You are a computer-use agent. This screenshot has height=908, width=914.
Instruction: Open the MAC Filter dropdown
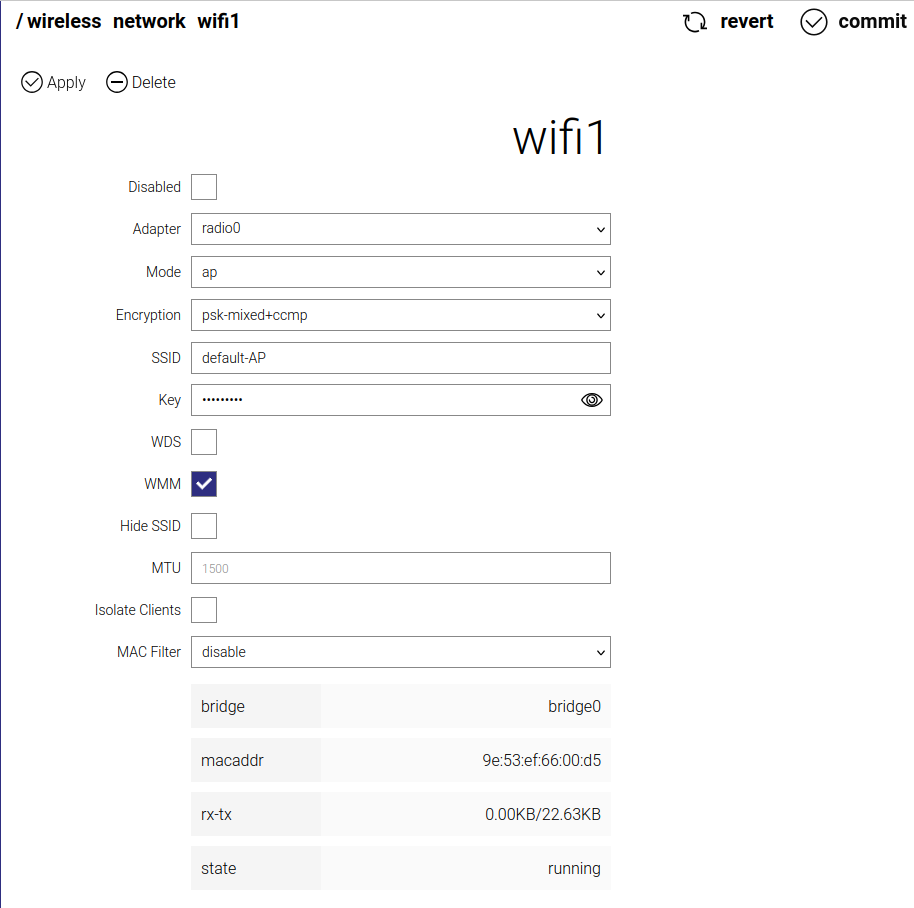pyautogui.click(x=400, y=651)
